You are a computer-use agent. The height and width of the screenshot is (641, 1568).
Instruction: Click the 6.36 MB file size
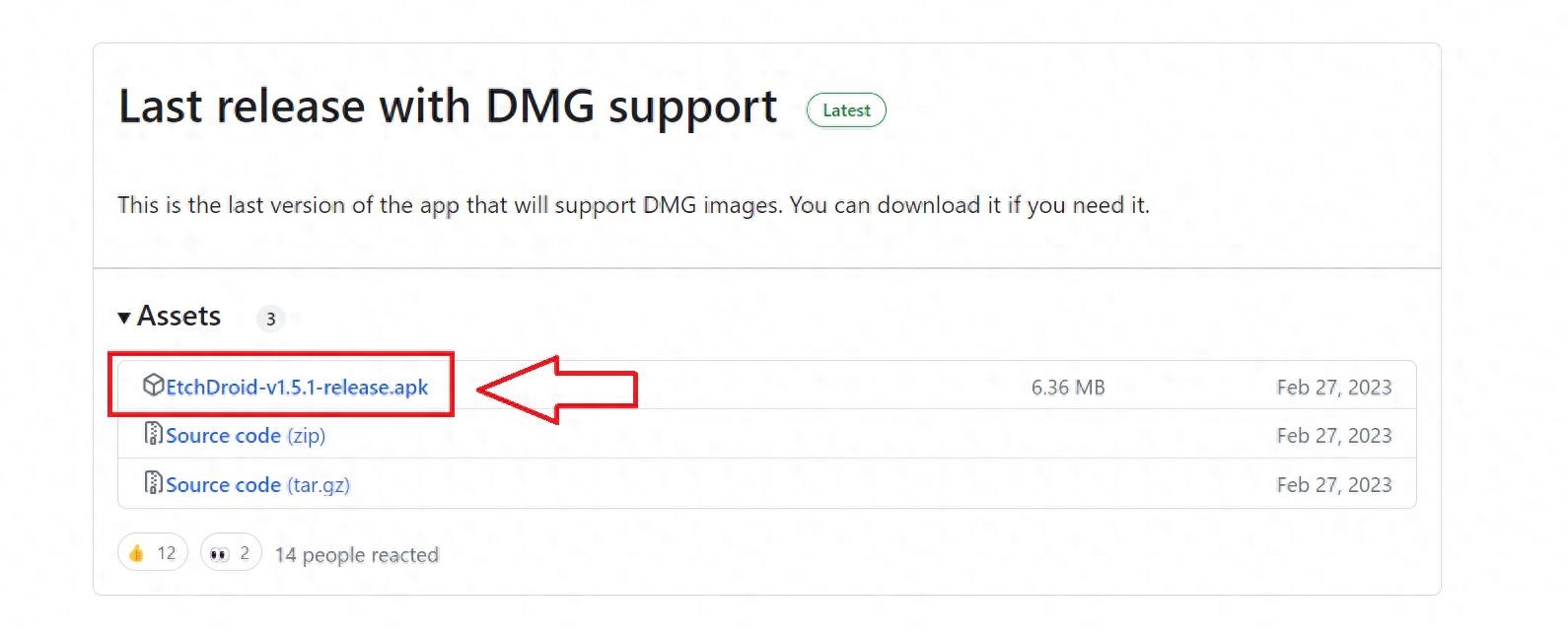tap(1068, 388)
